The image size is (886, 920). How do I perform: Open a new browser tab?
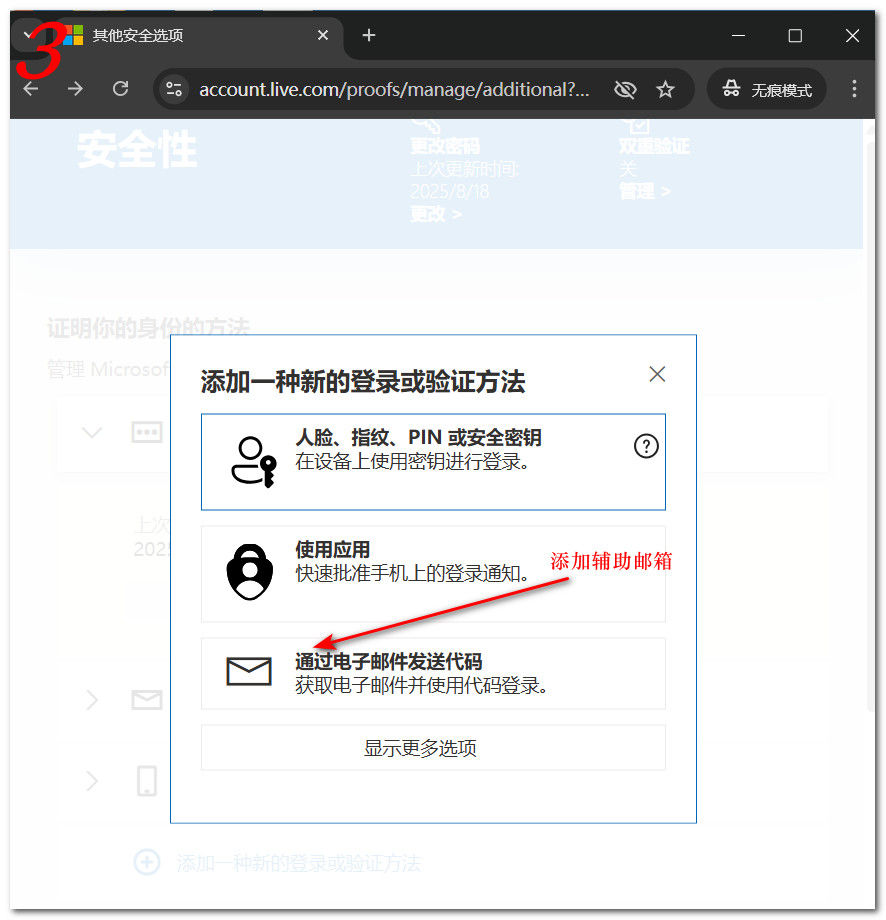(x=368, y=35)
